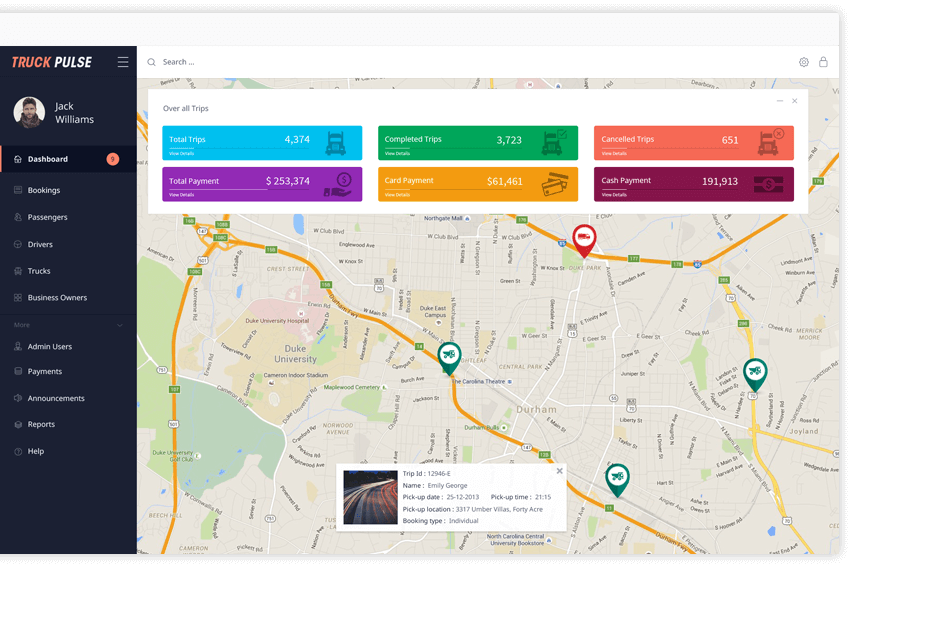Click the Drivers steering wheel icon
This screenshot has height=639, width=945.
pos(20,244)
